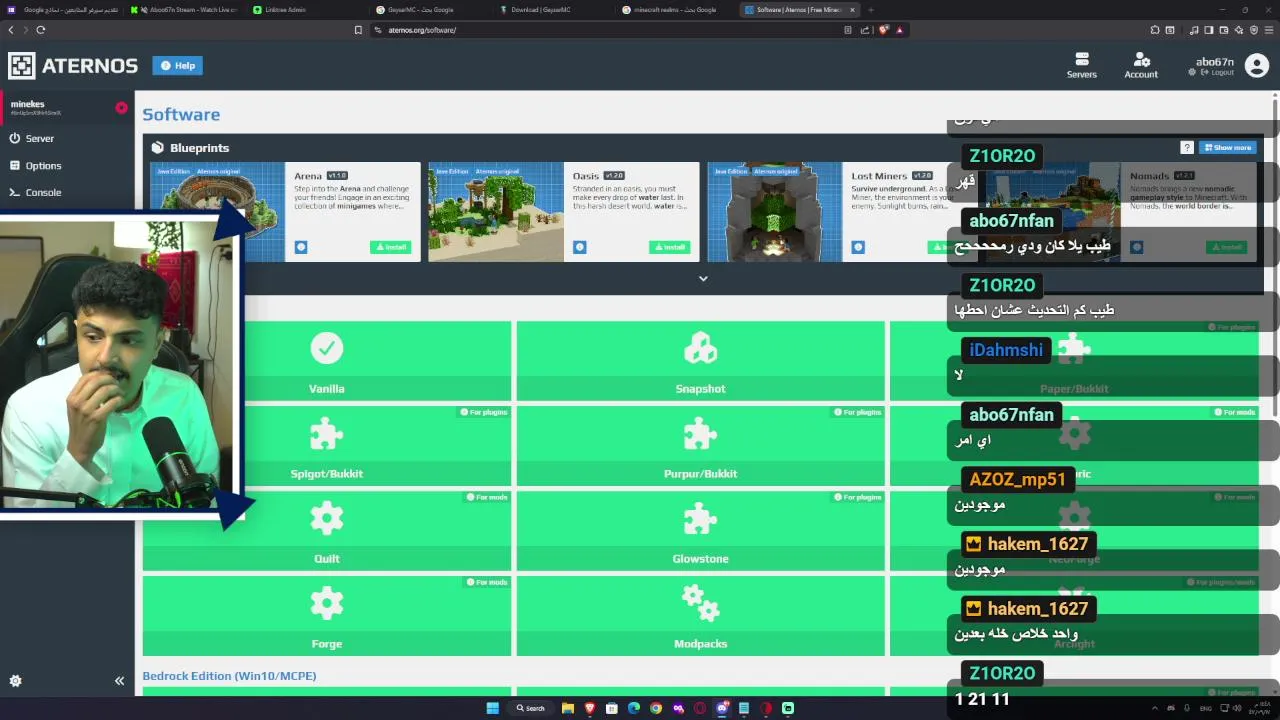1280x720 pixels.
Task: Click the Logout link
Action: click(1218, 73)
